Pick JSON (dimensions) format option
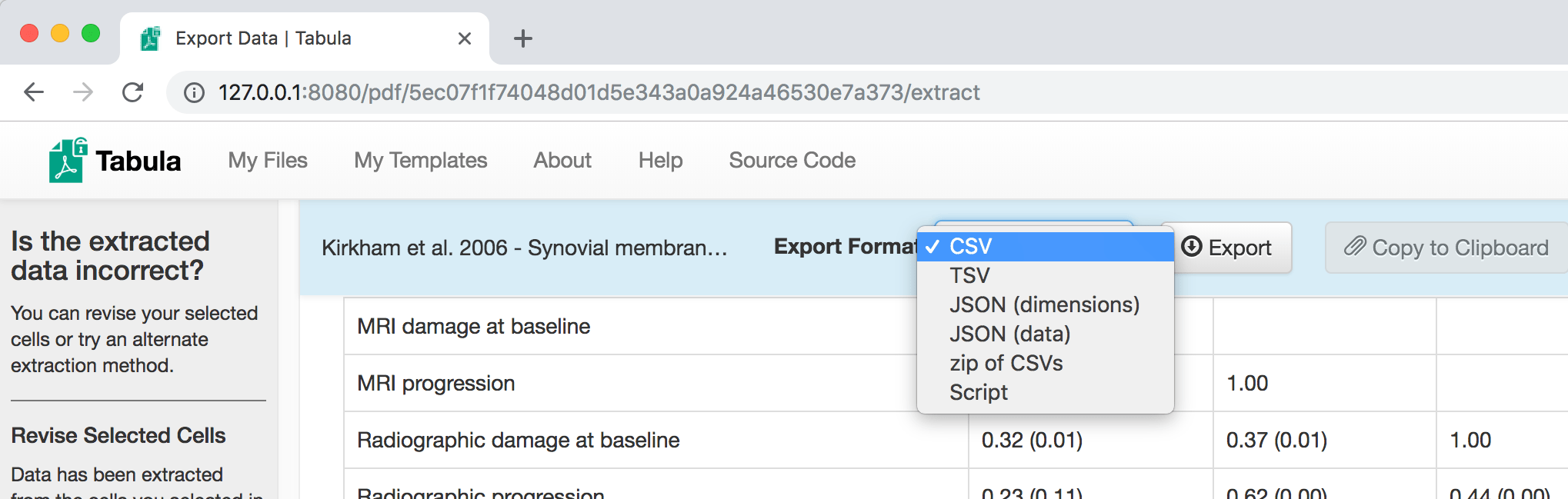Screen dimensions: 1568x499 click(x=1044, y=305)
